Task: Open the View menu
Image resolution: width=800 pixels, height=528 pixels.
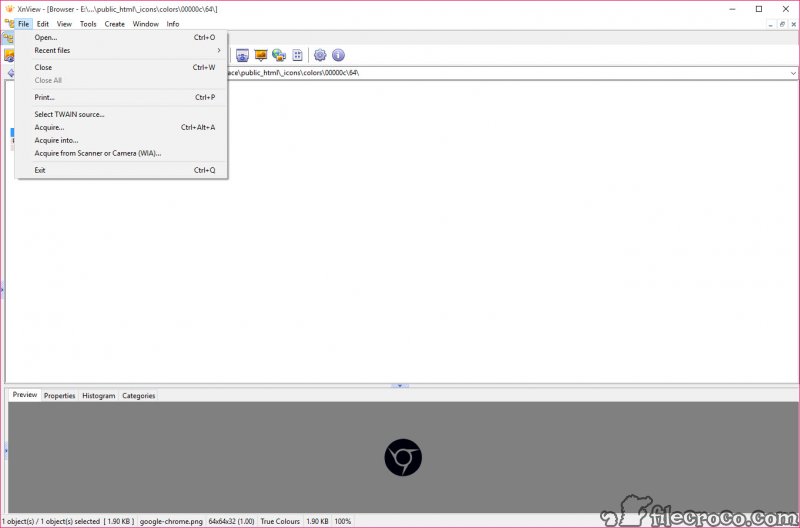Action: click(x=64, y=24)
